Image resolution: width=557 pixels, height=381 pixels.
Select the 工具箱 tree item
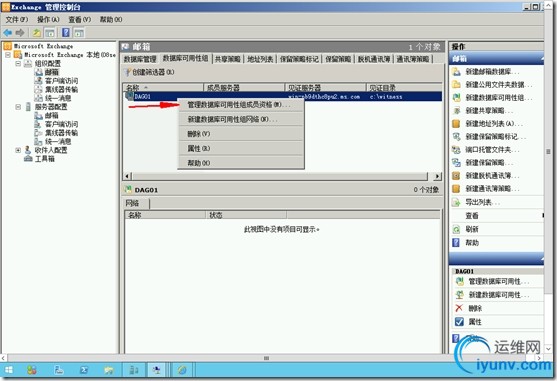(x=44, y=159)
